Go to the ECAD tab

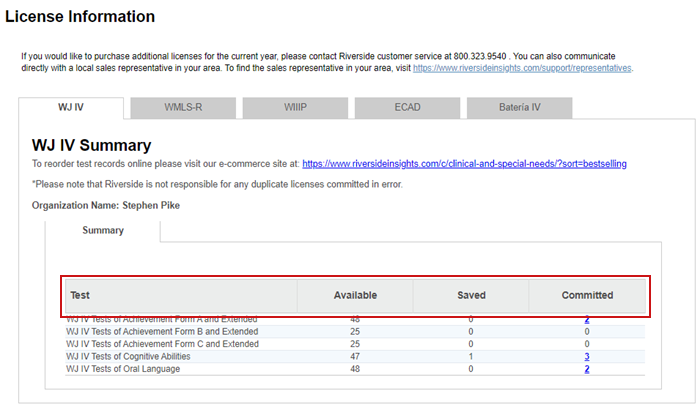pyautogui.click(x=407, y=107)
